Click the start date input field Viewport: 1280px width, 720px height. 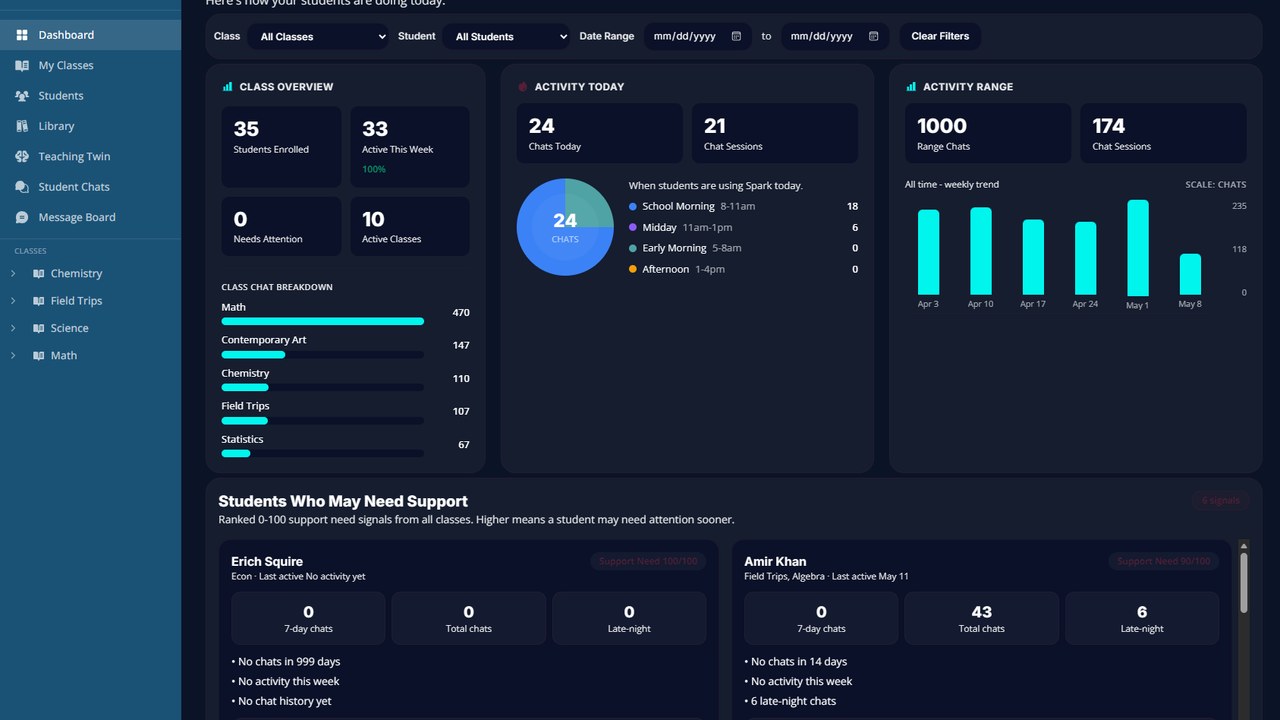tap(697, 36)
